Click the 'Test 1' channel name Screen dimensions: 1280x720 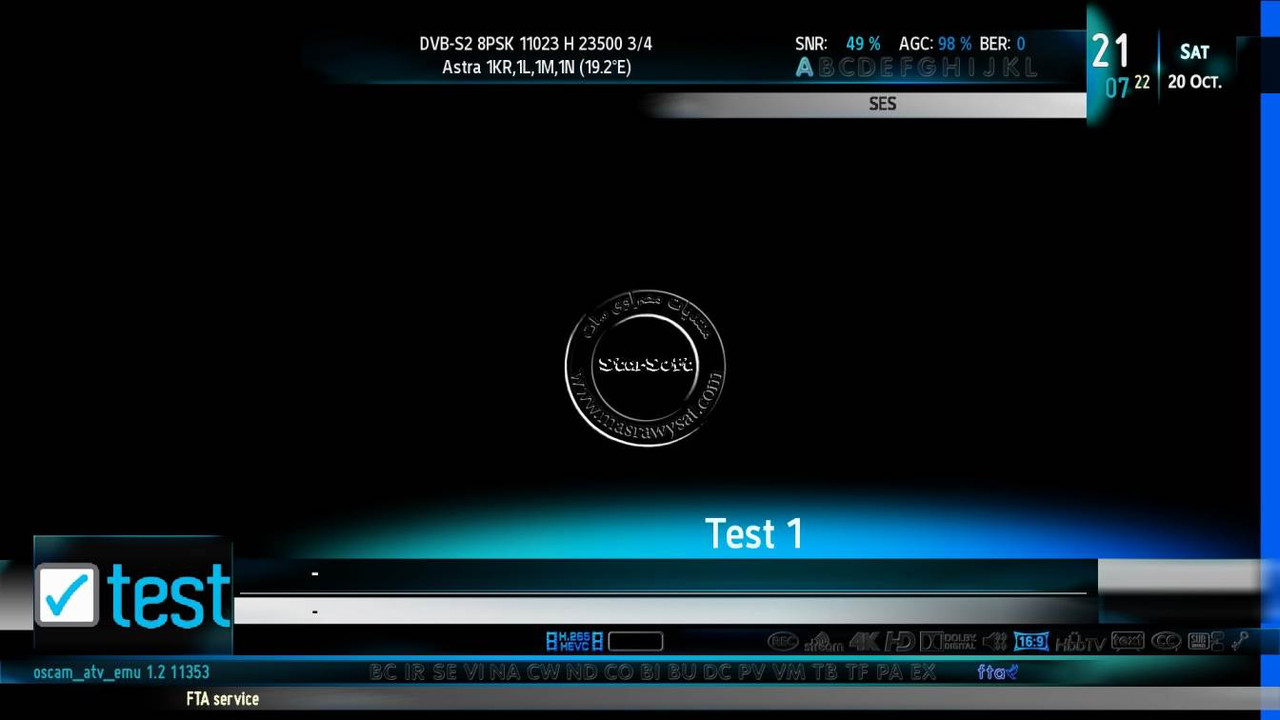coord(754,533)
